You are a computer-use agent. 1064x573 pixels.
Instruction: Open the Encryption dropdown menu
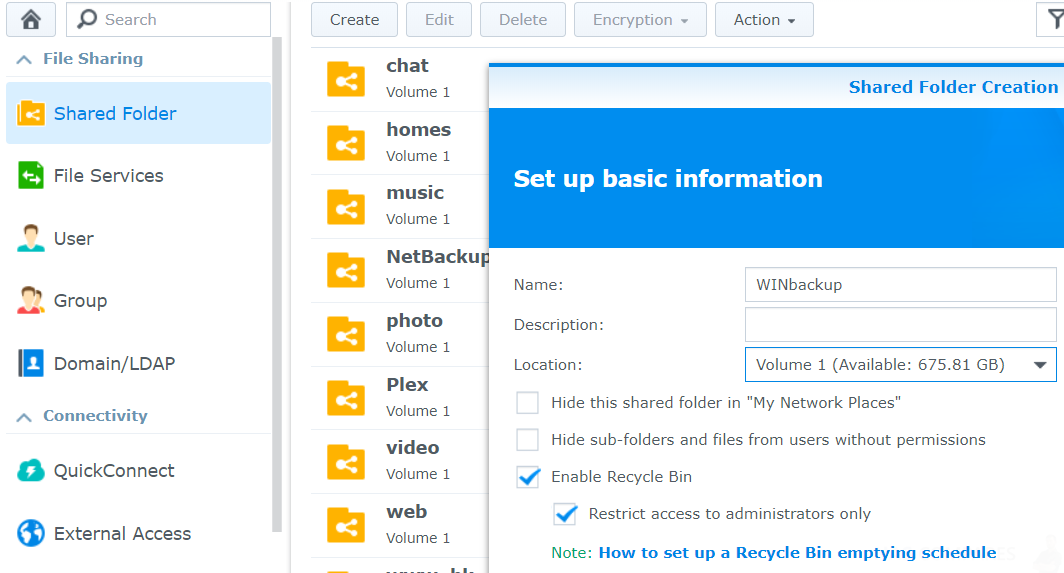click(640, 20)
